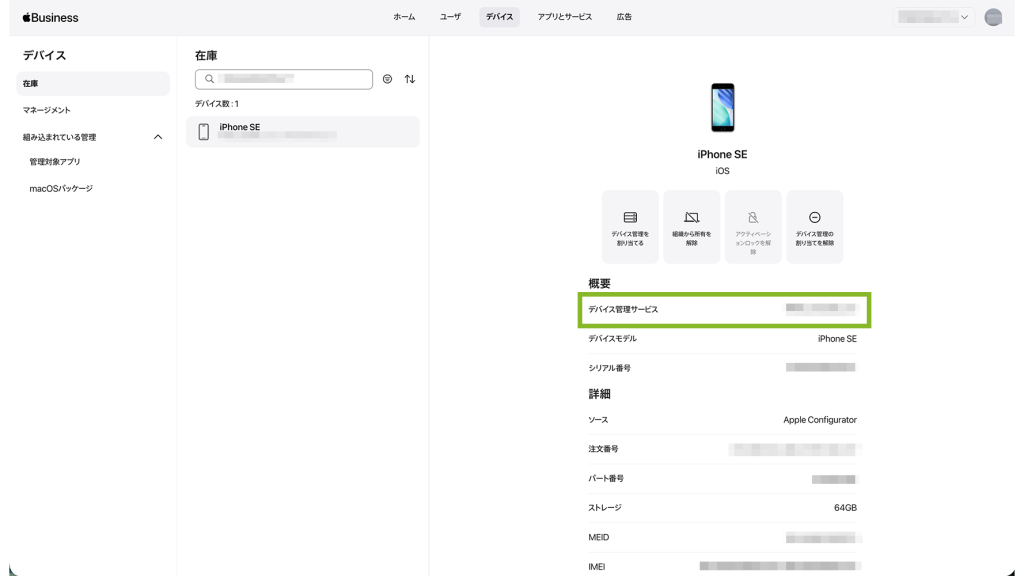Select マネージメント in the sidebar
1024x576 pixels.
(47, 110)
